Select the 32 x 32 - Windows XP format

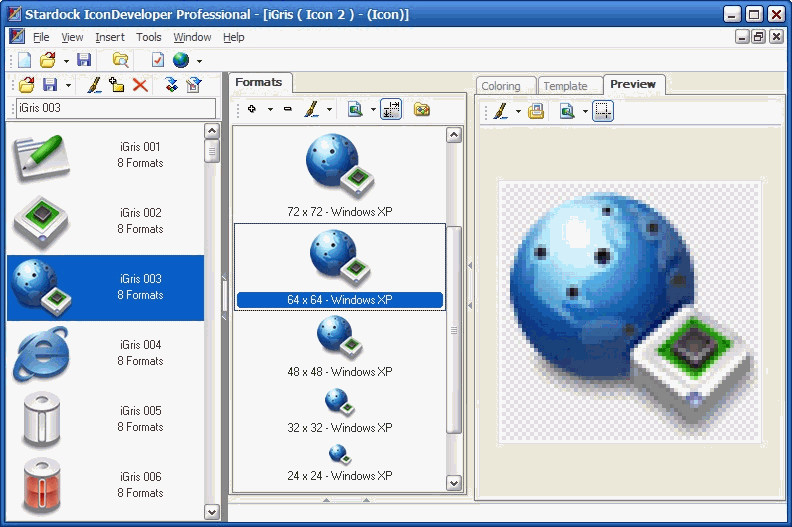coord(339,410)
